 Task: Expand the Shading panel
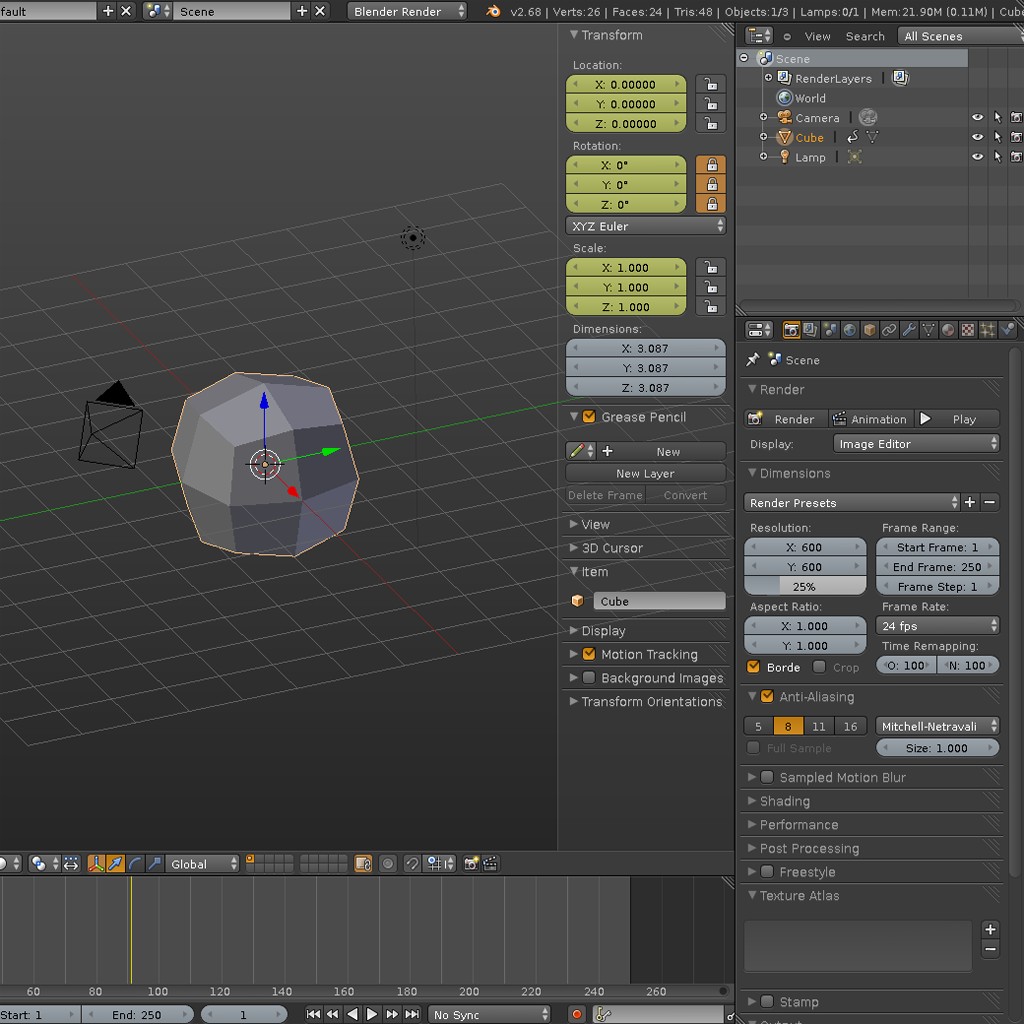coord(784,801)
